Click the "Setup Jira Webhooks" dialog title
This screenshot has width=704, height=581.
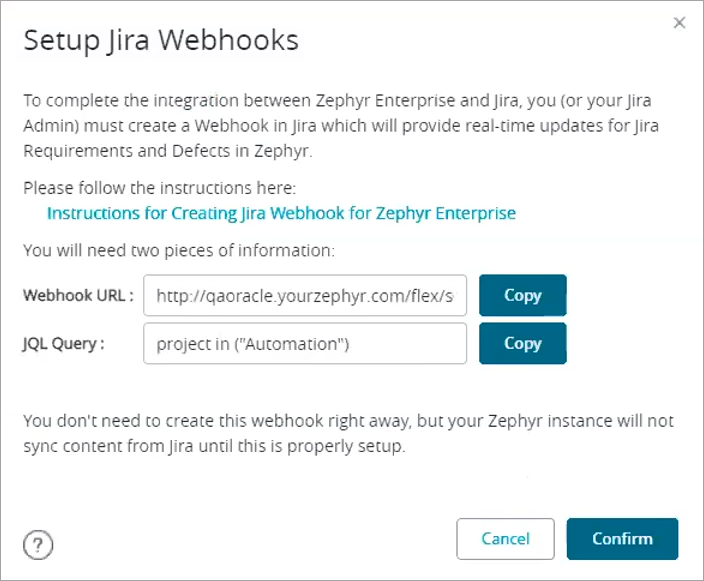tap(161, 41)
